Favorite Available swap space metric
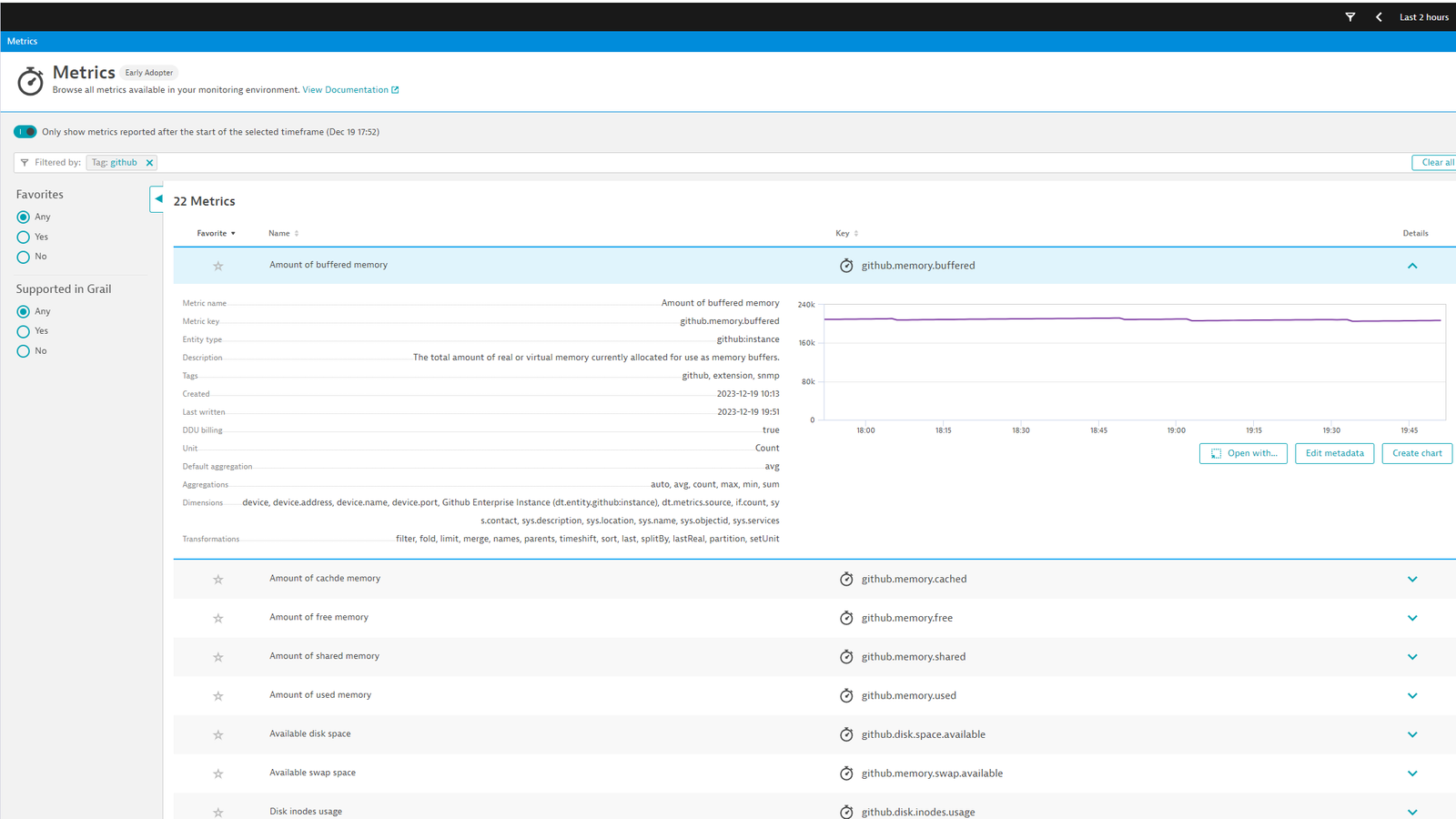 point(218,774)
